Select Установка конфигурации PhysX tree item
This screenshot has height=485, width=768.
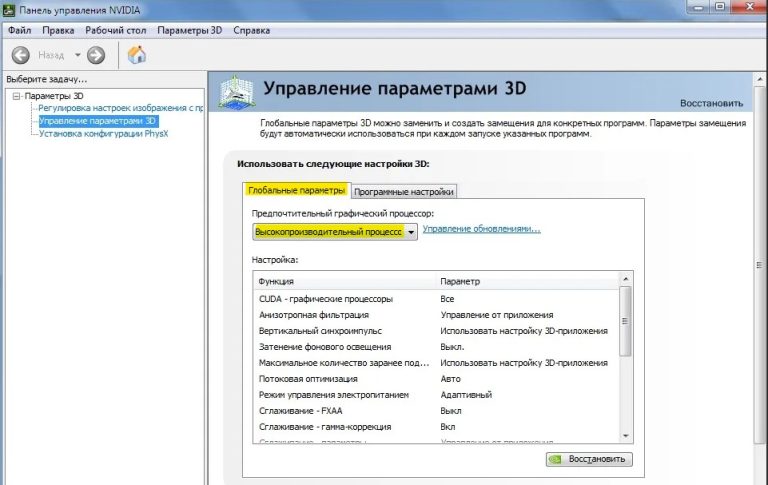(x=103, y=133)
